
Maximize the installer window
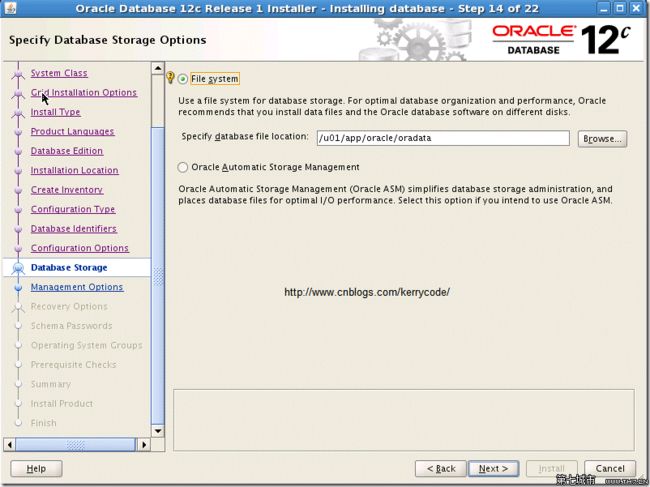pos(620,8)
